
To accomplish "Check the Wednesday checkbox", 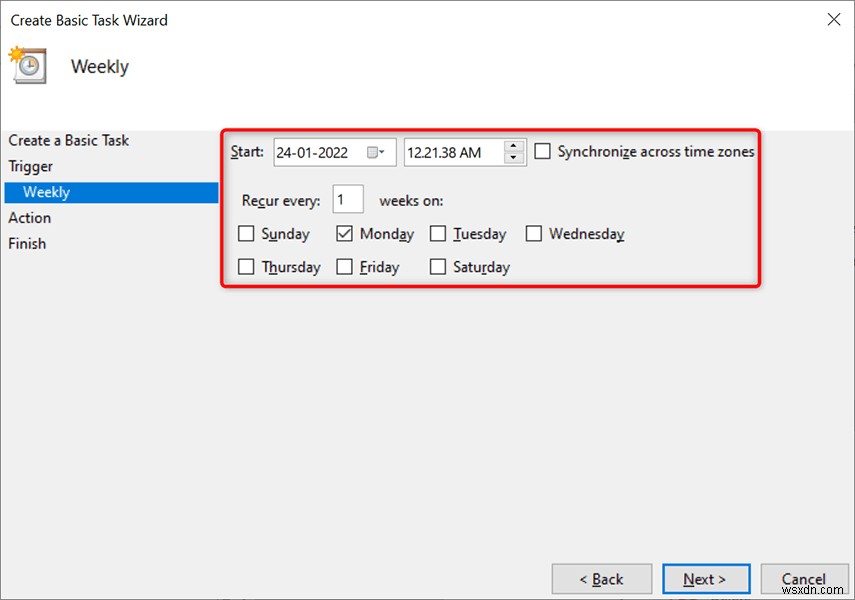I will (533, 233).
